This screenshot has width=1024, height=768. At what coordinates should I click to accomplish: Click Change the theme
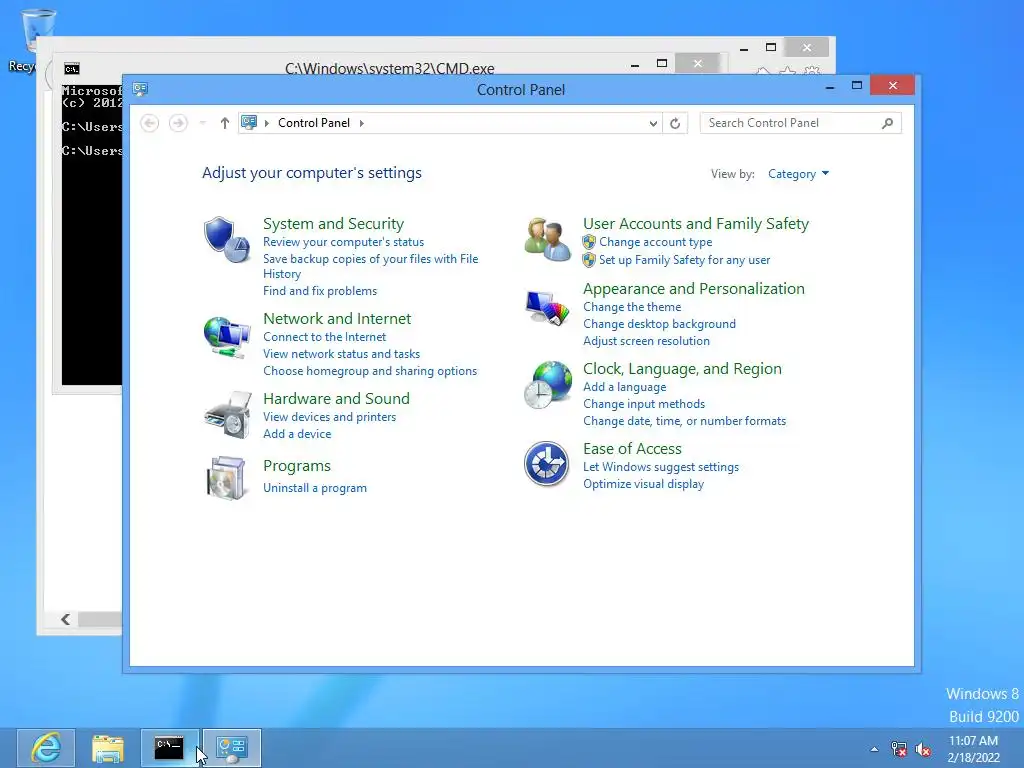coord(632,307)
